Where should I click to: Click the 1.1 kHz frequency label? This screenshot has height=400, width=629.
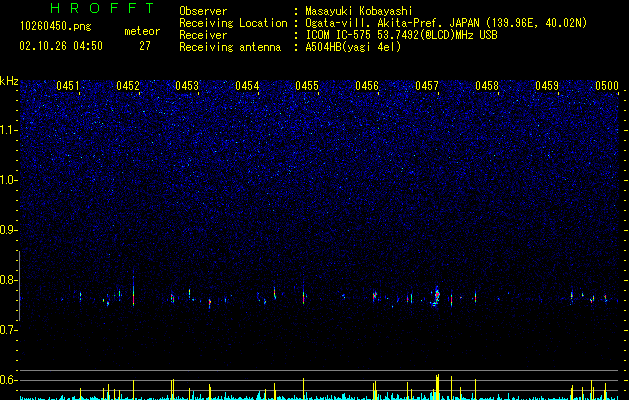[x=9, y=130]
